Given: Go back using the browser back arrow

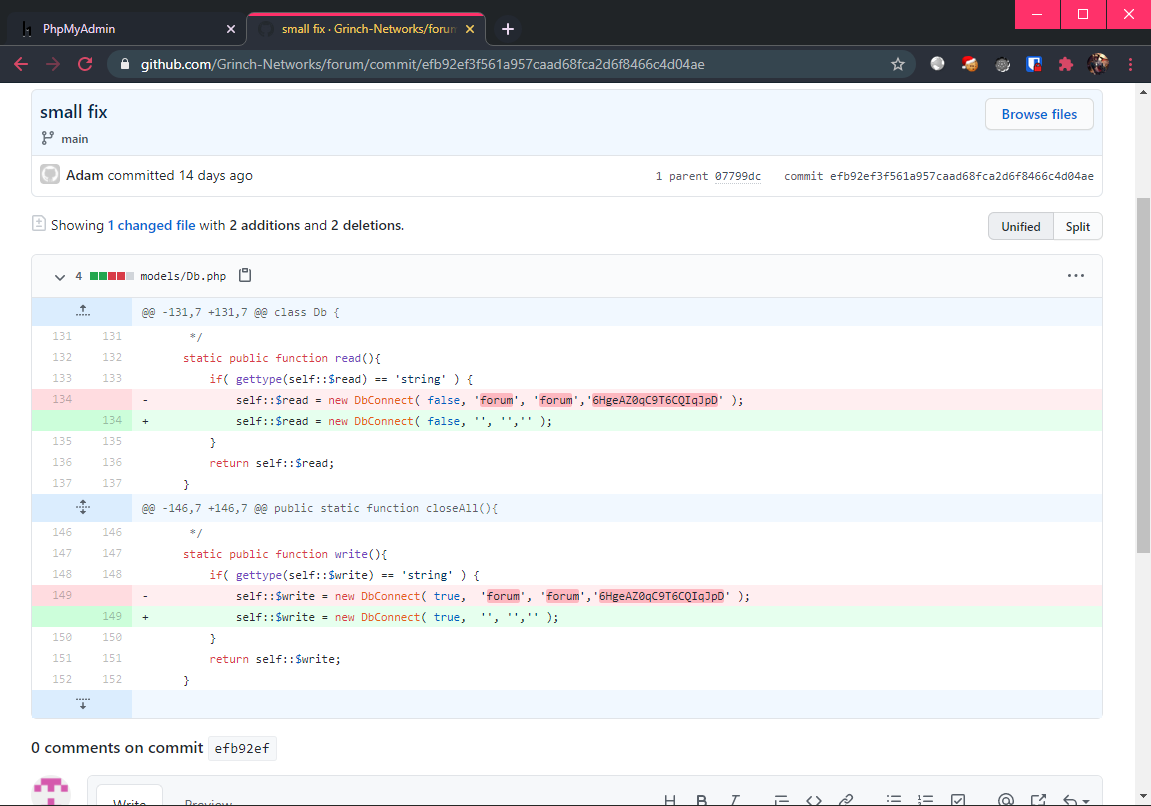Looking at the screenshot, I should point(21,65).
